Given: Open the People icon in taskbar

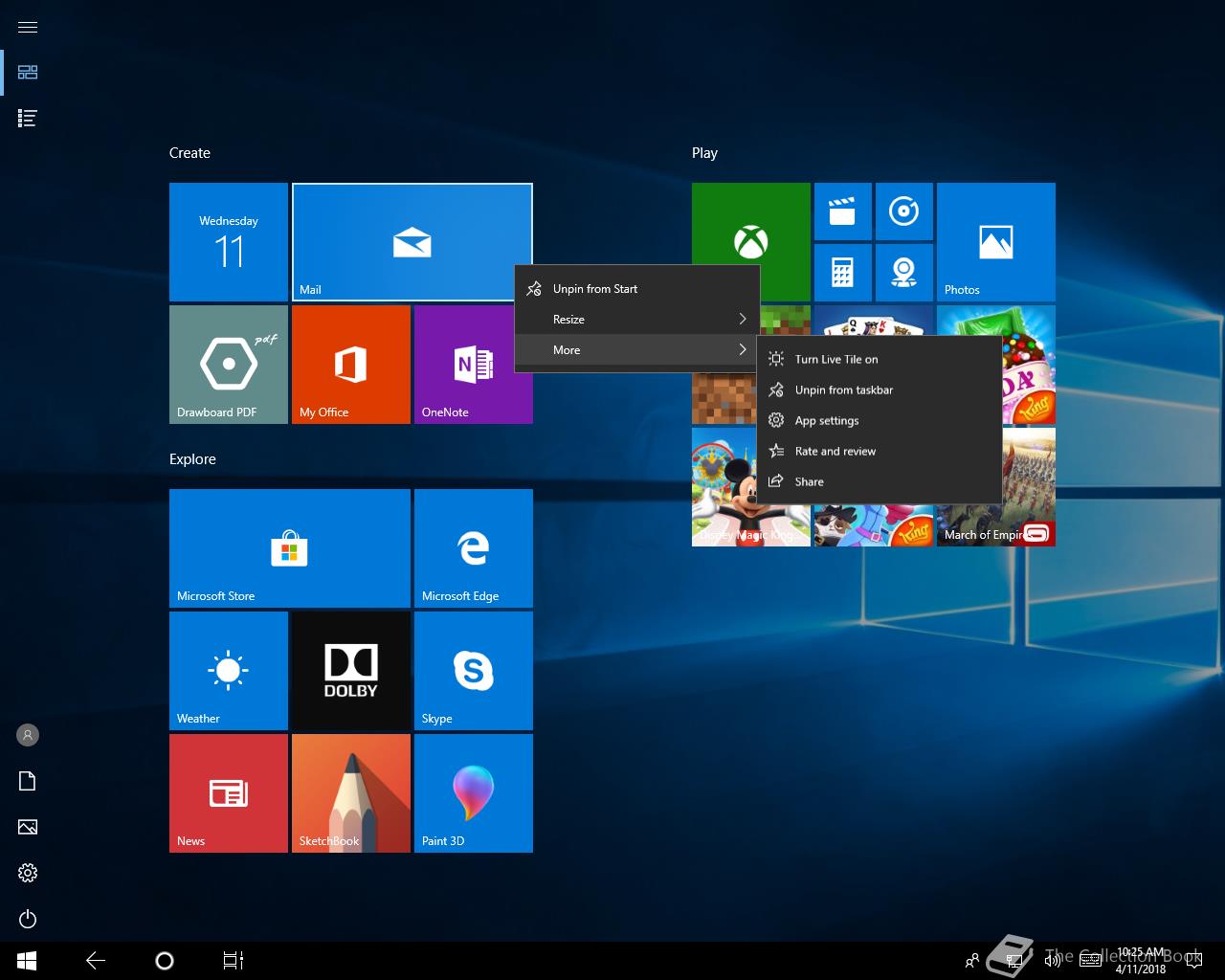Looking at the screenshot, I should [x=972, y=961].
